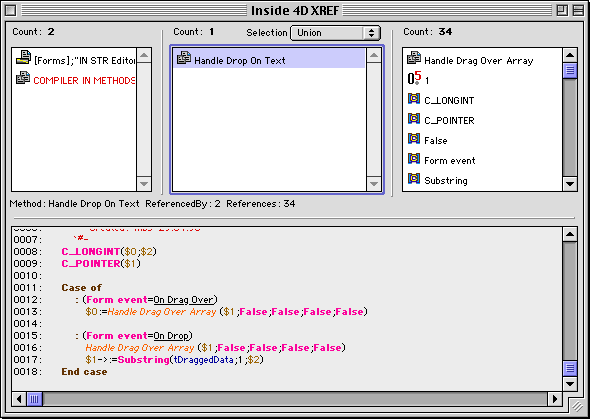
Task: Open the Selection Union dropdown
Action: click(x=335, y=33)
